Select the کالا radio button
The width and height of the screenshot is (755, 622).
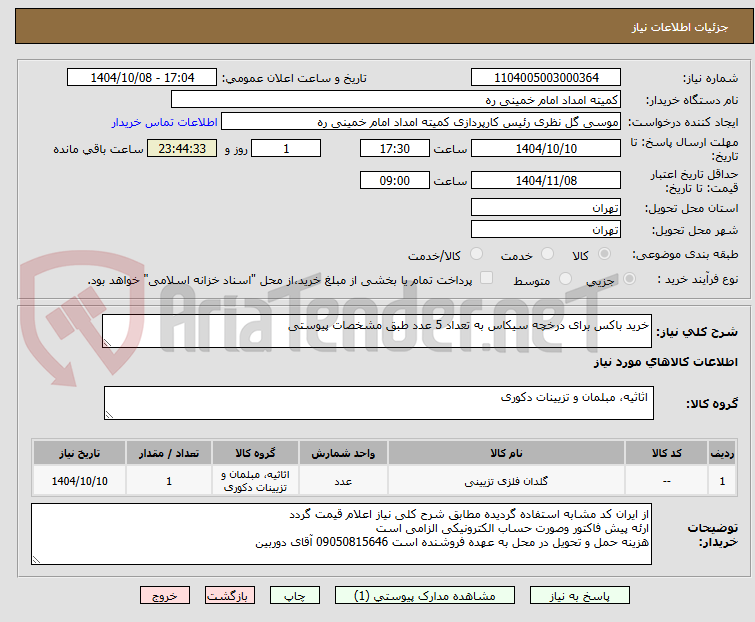pos(604,254)
